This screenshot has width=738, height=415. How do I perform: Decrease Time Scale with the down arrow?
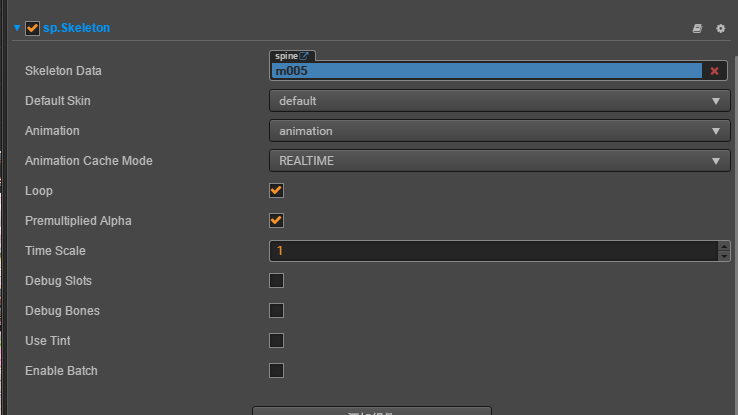point(724,256)
